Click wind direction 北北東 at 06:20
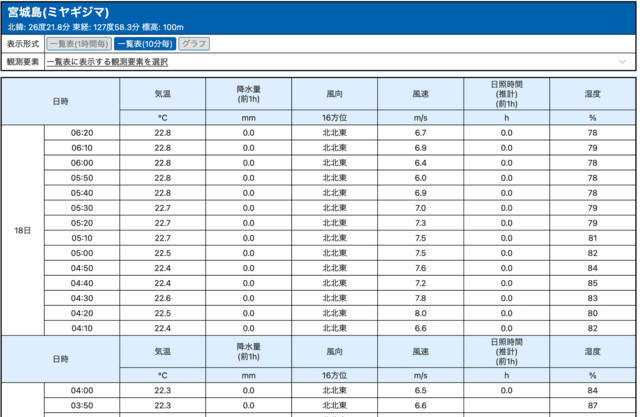This screenshot has height=417, width=640. [334, 133]
